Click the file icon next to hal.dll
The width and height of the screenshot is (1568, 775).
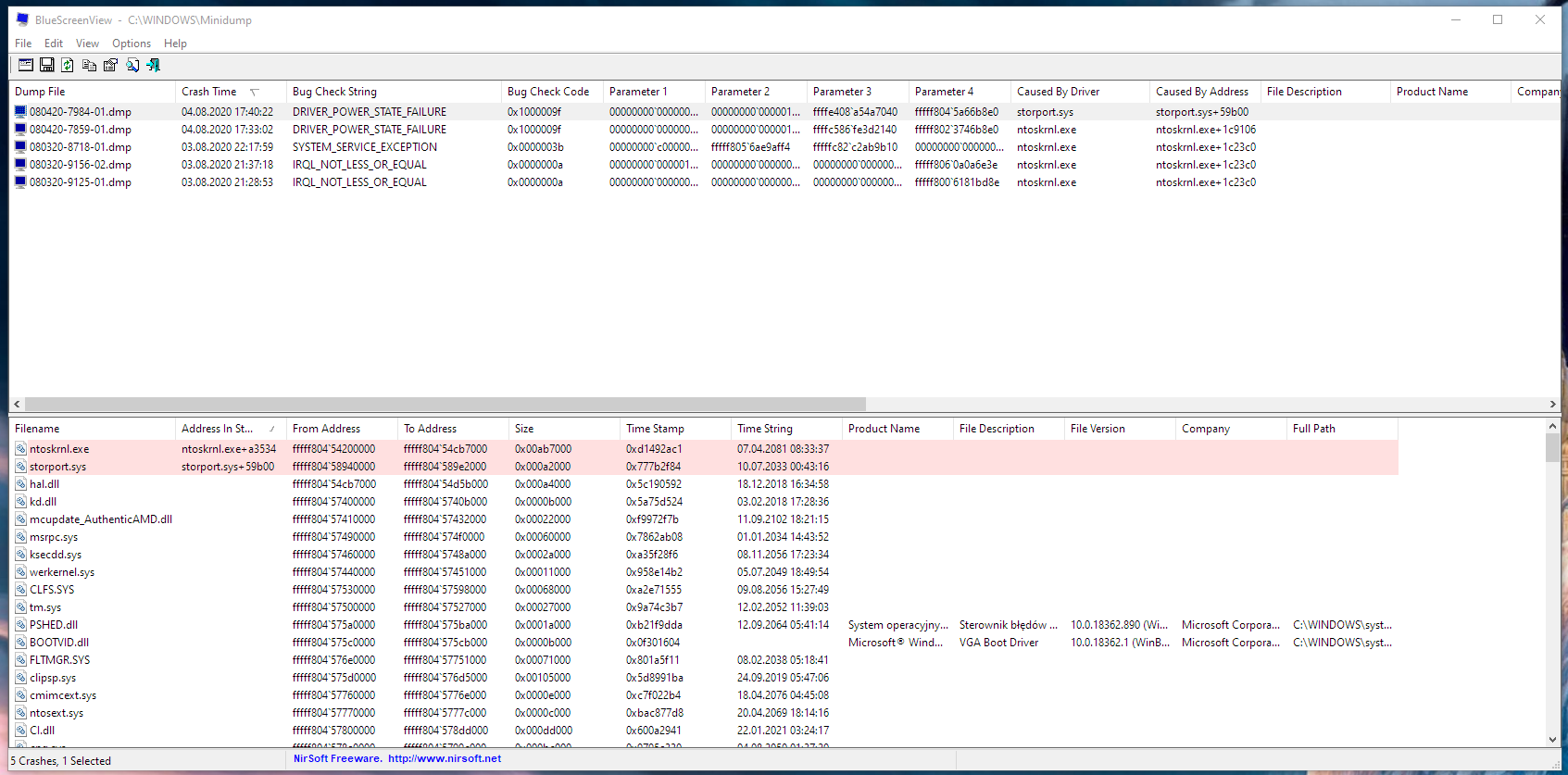click(x=20, y=484)
